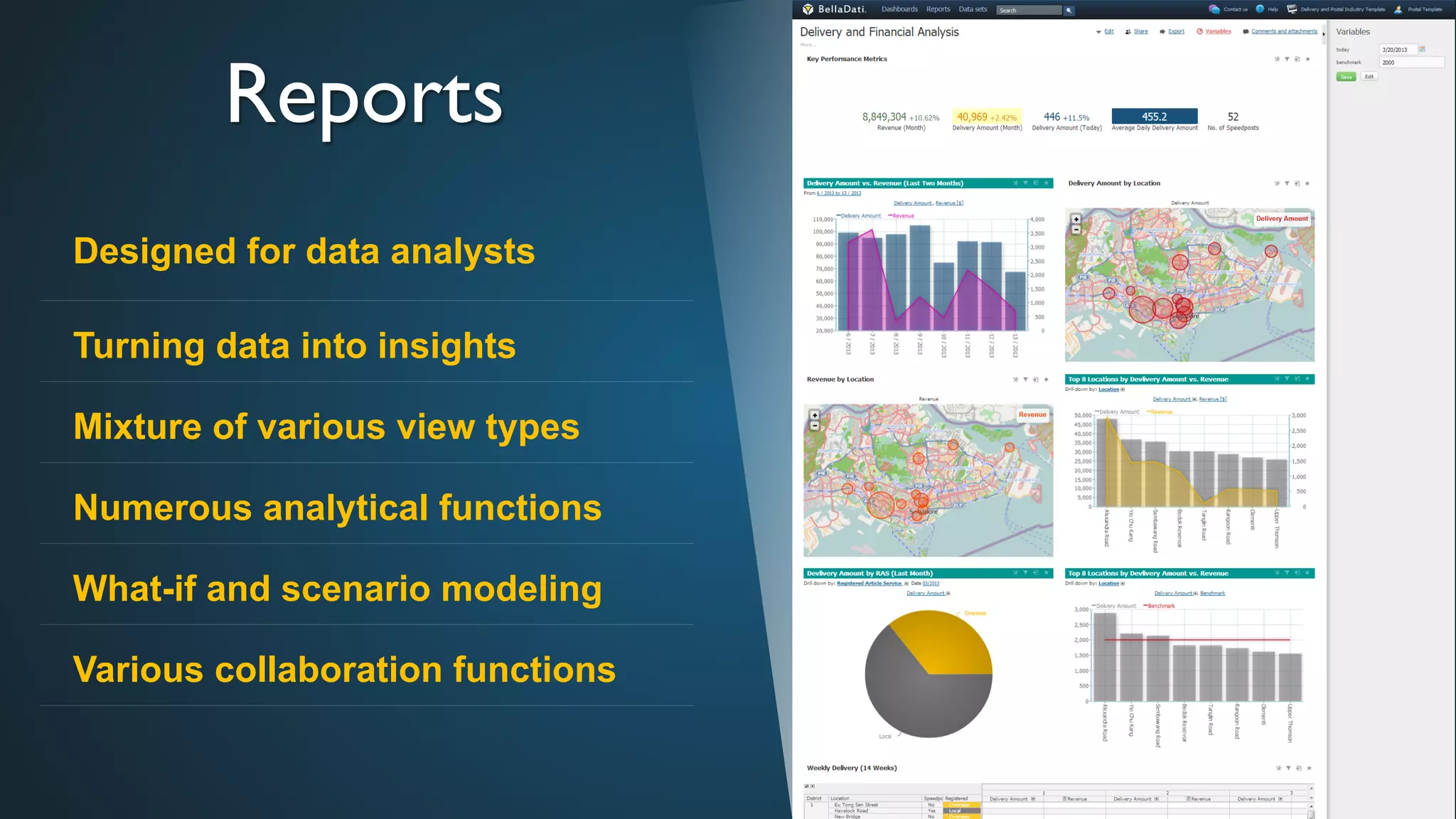Screen dimensions: 1456x819
Task: Open the Dashboards menu
Action: (899, 9)
